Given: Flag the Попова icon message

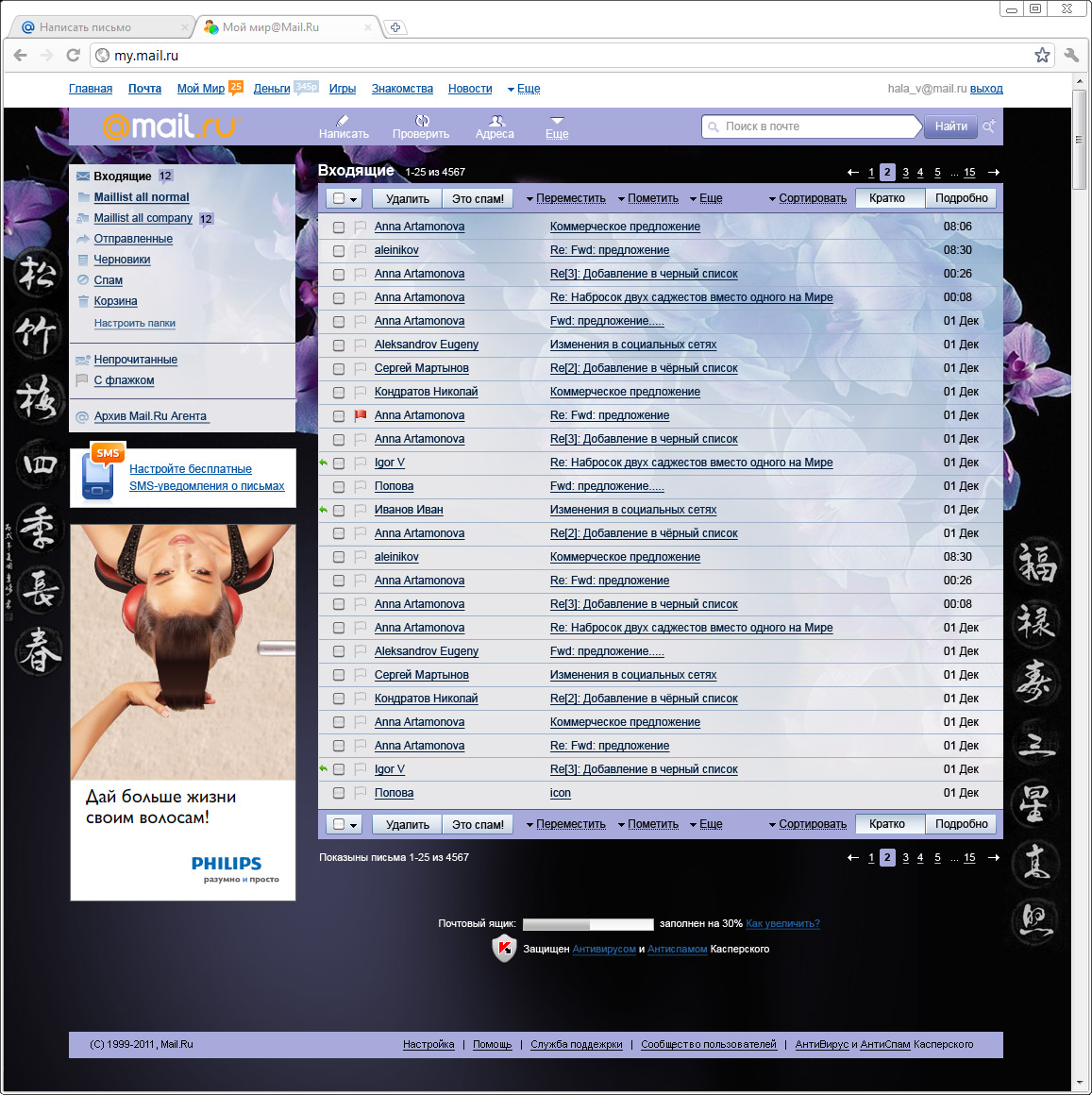Looking at the screenshot, I should pos(361,793).
